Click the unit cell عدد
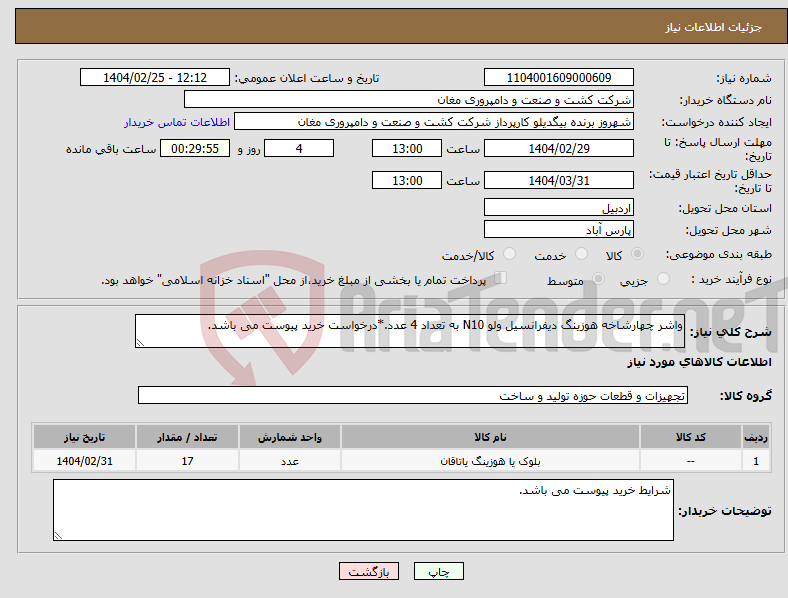Screen dimensions: 788x598 point(290,461)
